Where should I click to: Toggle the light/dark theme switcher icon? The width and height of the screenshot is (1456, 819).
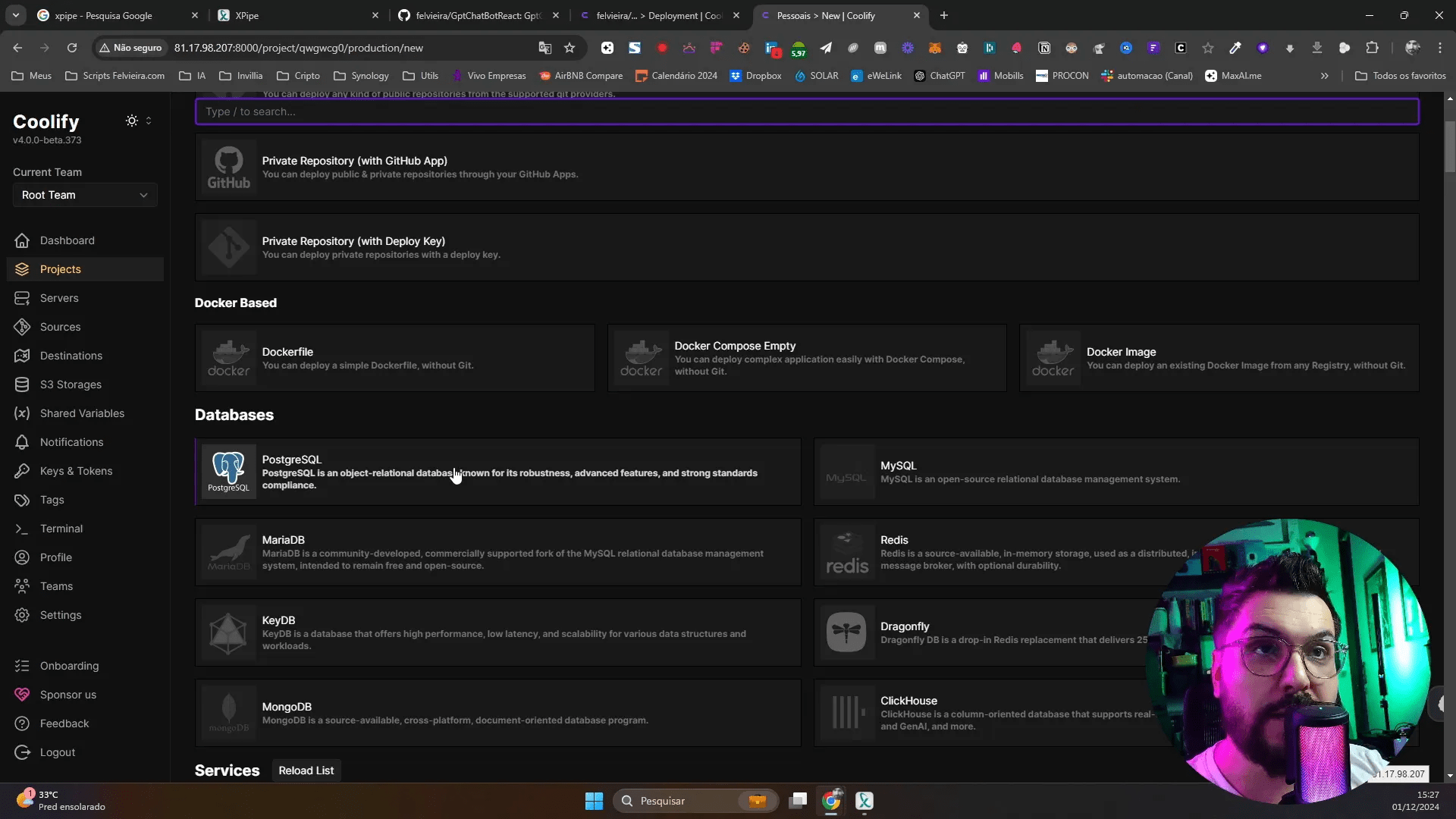[x=132, y=121]
